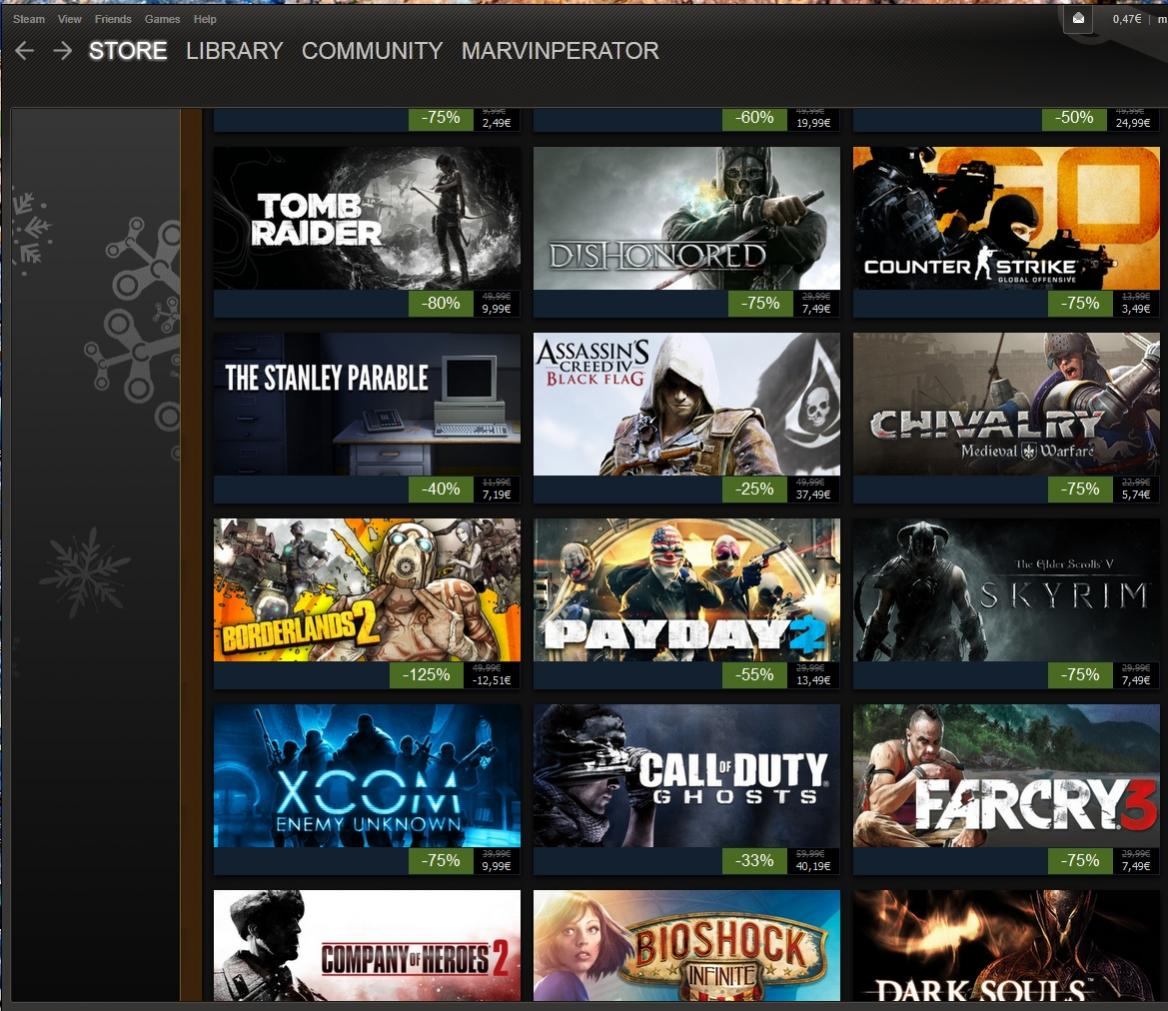Open the BioShock Infinite tile
This screenshot has width=1168, height=1011.
click(687, 945)
